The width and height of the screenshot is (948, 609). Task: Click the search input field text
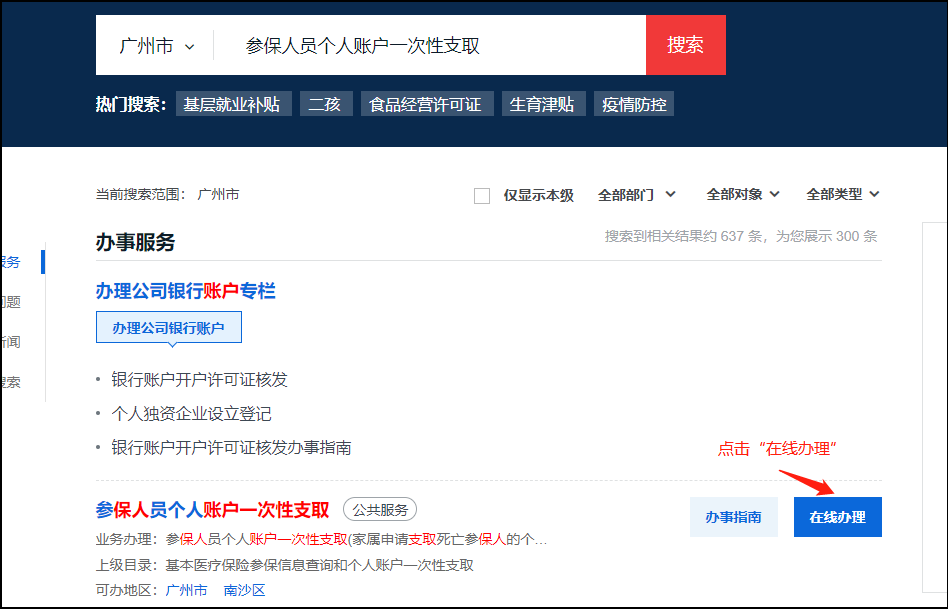point(362,46)
